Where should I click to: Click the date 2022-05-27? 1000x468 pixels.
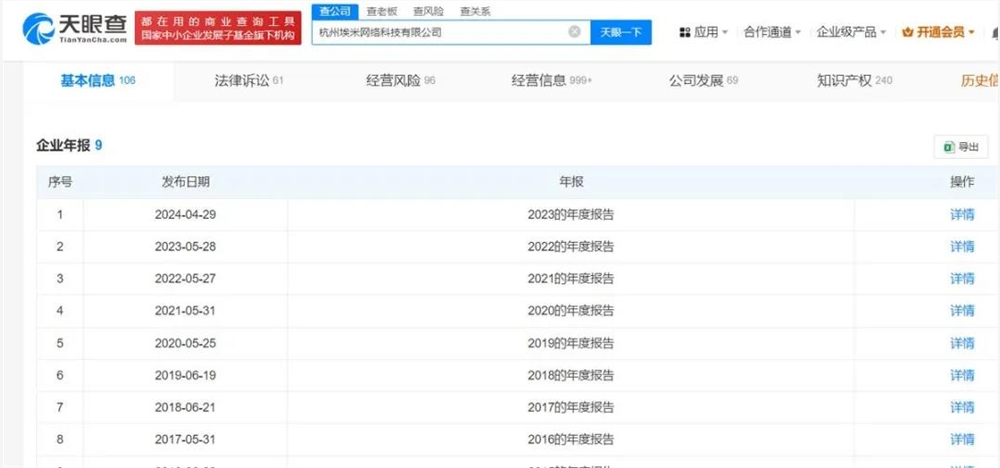point(186,279)
